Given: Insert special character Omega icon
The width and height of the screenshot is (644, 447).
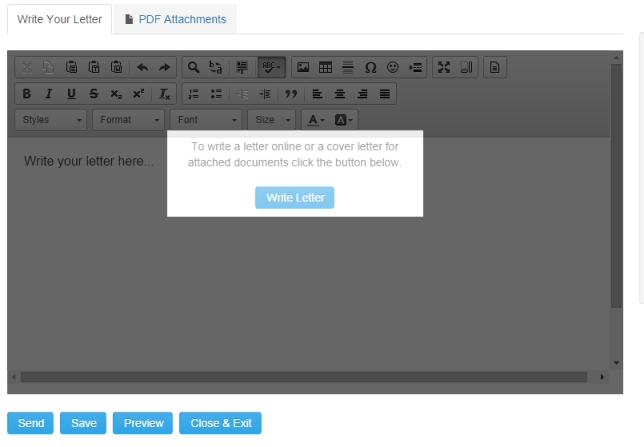Looking at the screenshot, I should pyautogui.click(x=370, y=67).
